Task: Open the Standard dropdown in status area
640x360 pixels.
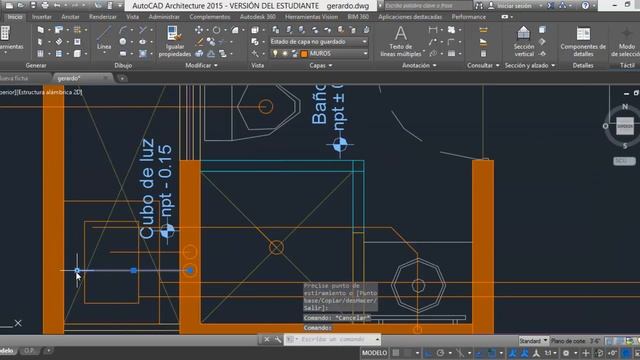Action: tap(533, 340)
